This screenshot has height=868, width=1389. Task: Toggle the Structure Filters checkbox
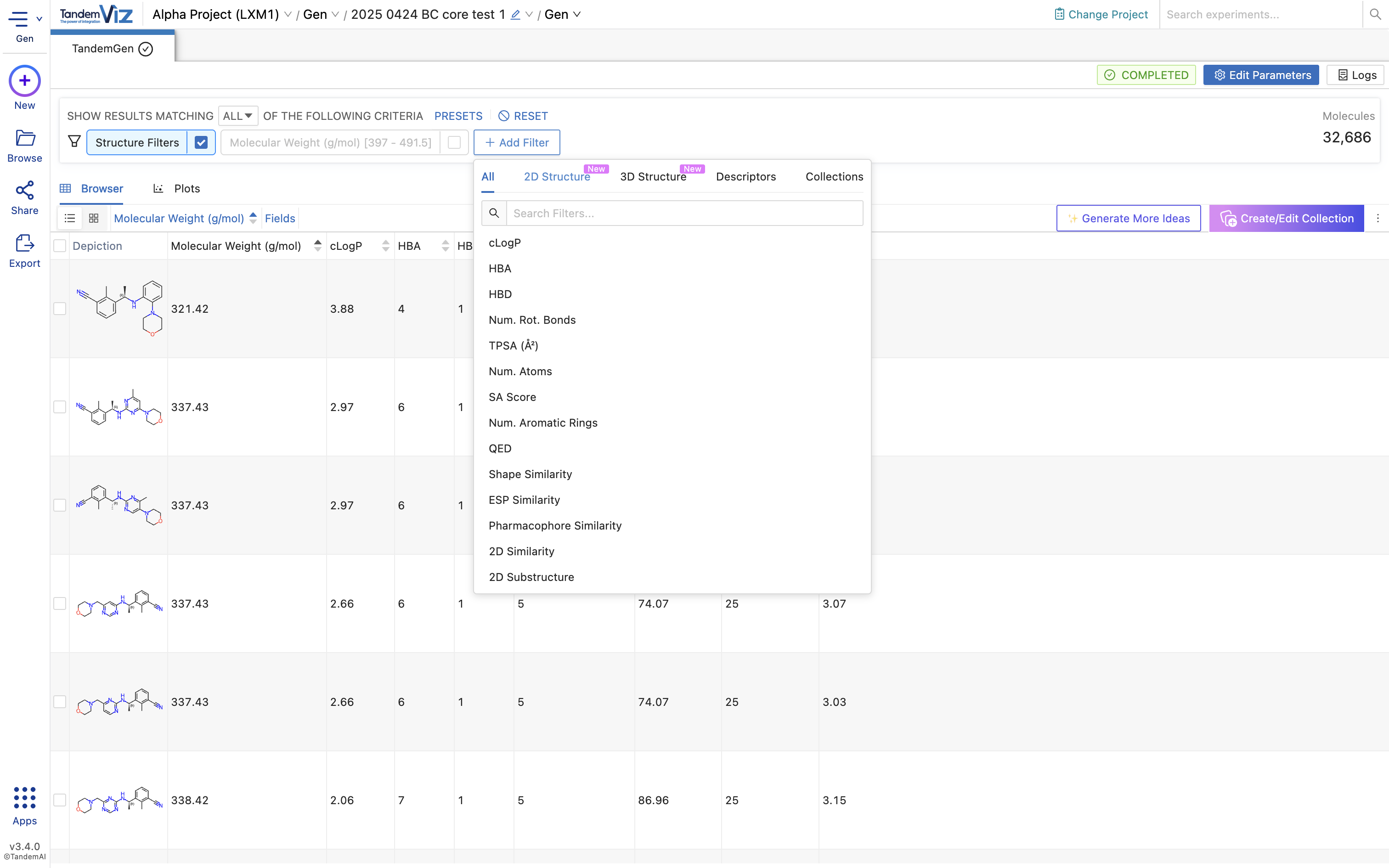pyautogui.click(x=201, y=142)
